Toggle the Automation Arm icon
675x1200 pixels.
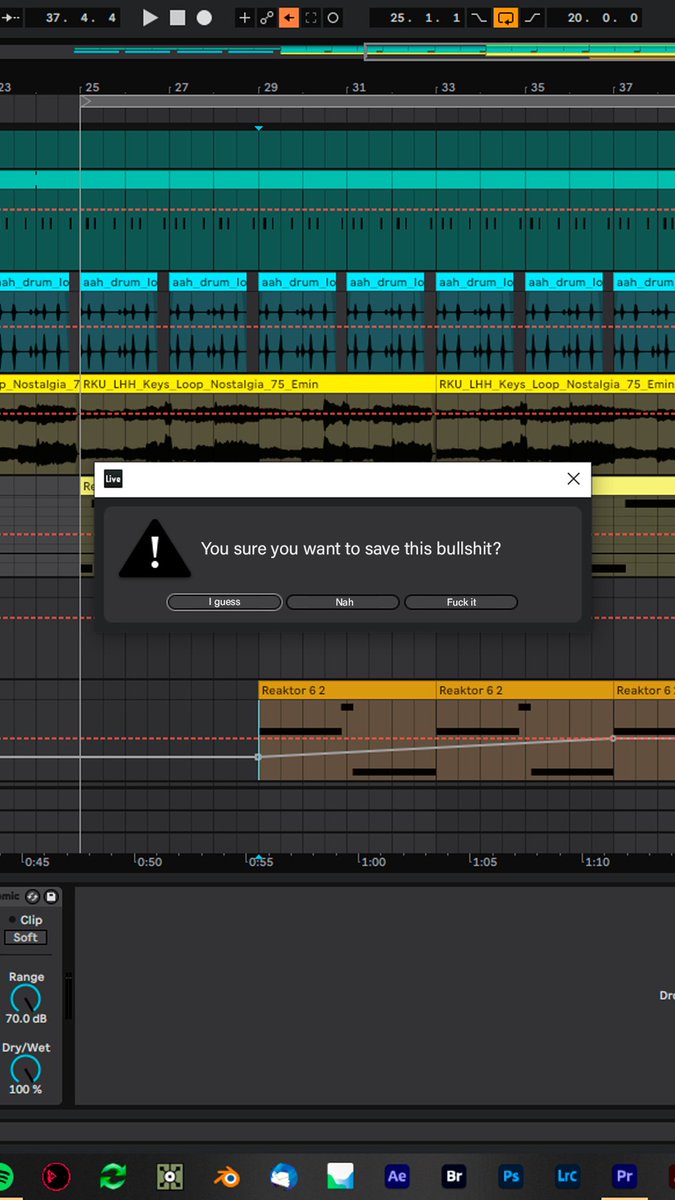pyautogui.click(x=267, y=18)
